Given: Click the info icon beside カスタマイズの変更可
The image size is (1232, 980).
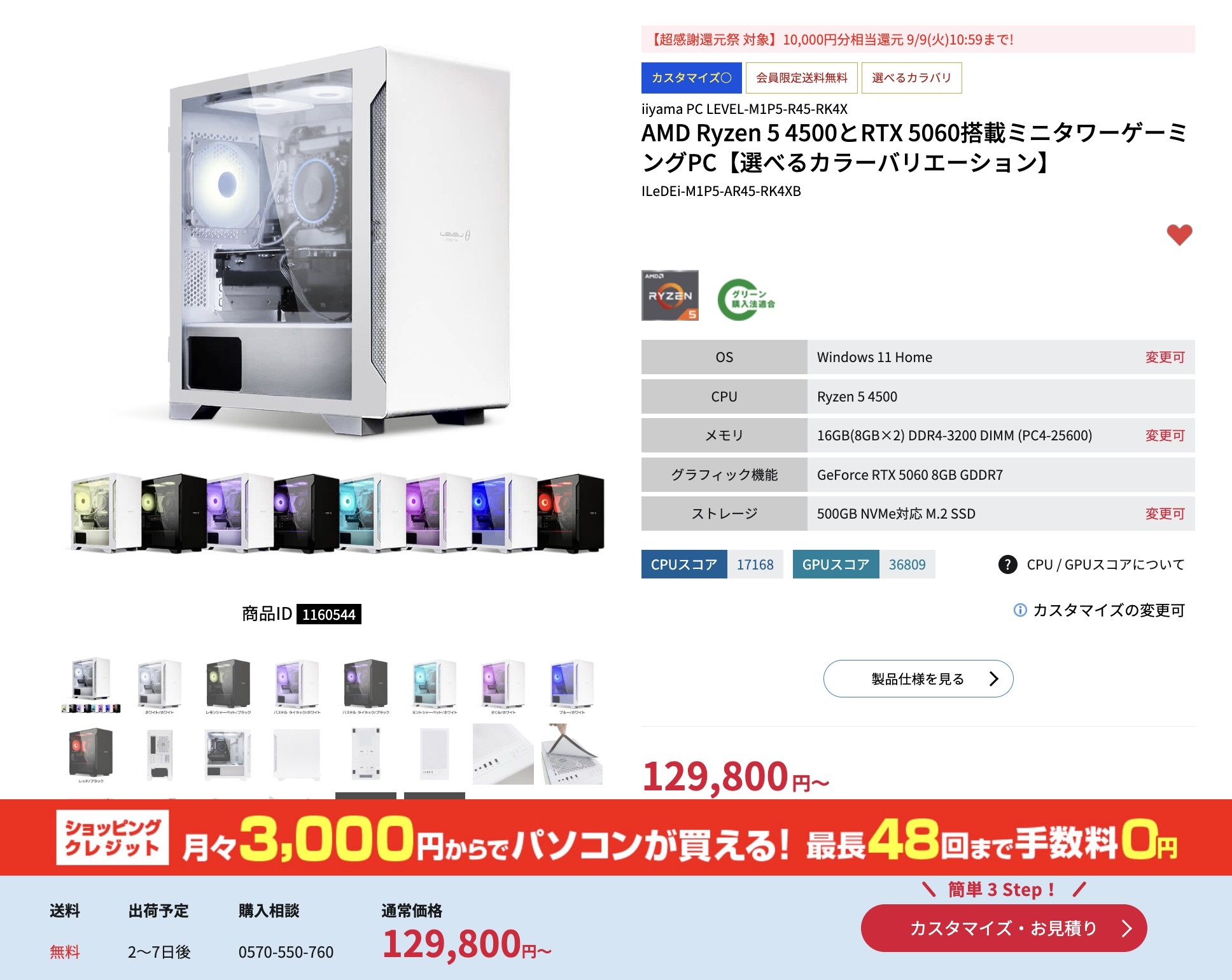Looking at the screenshot, I should [x=1019, y=610].
